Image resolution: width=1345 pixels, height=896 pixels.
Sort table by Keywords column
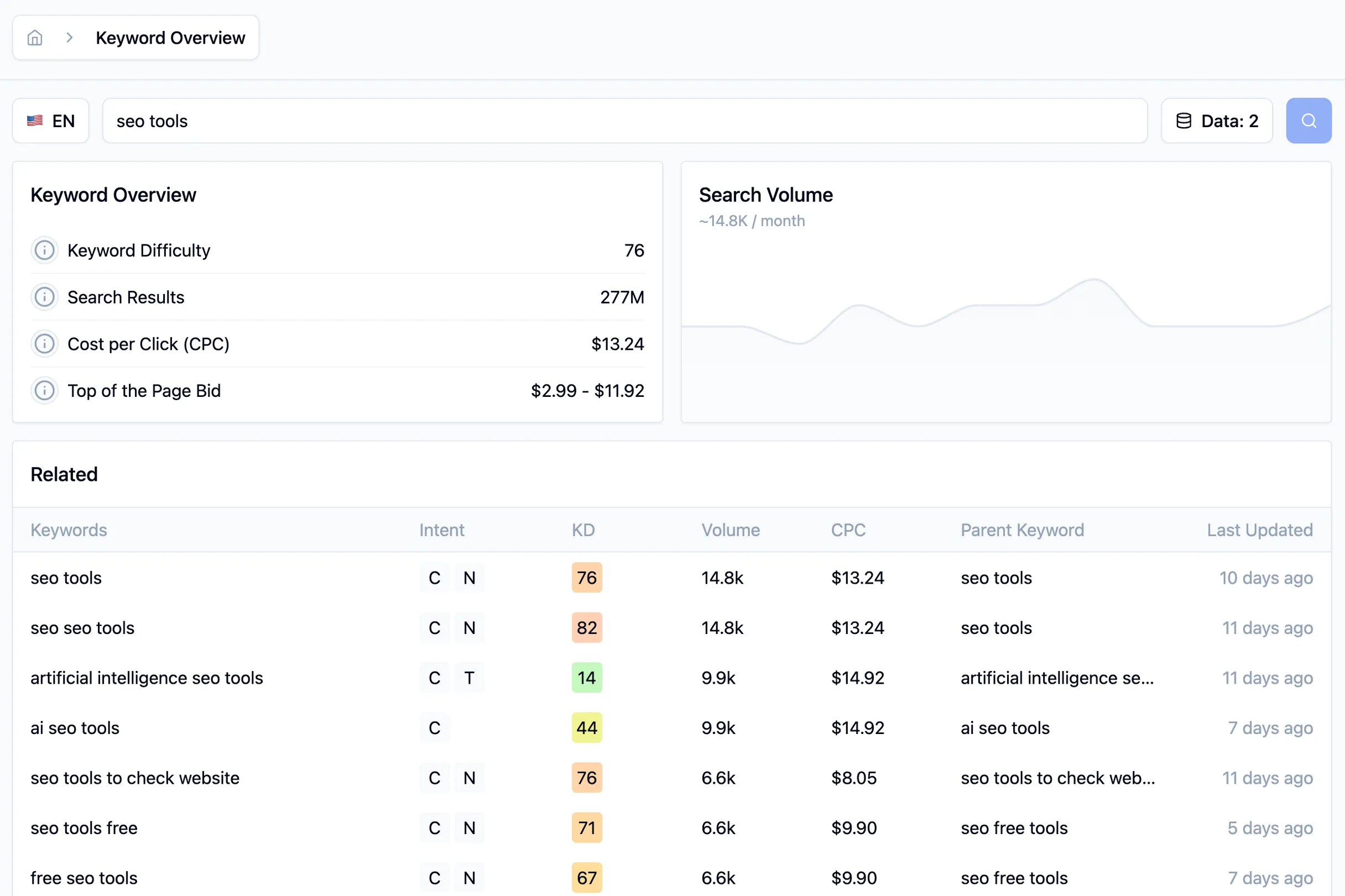69,530
